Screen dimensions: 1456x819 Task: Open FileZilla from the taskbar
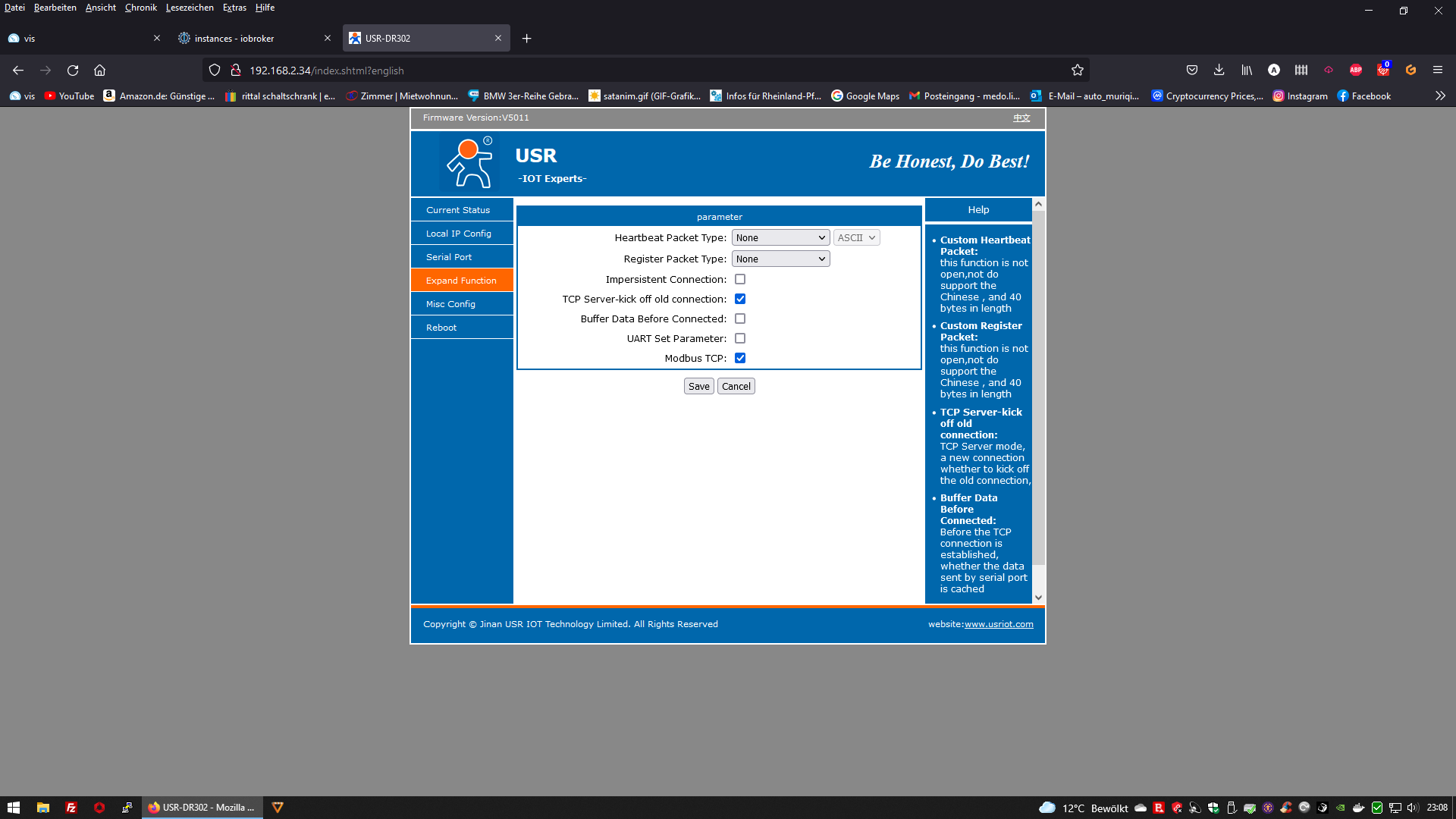click(71, 808)
